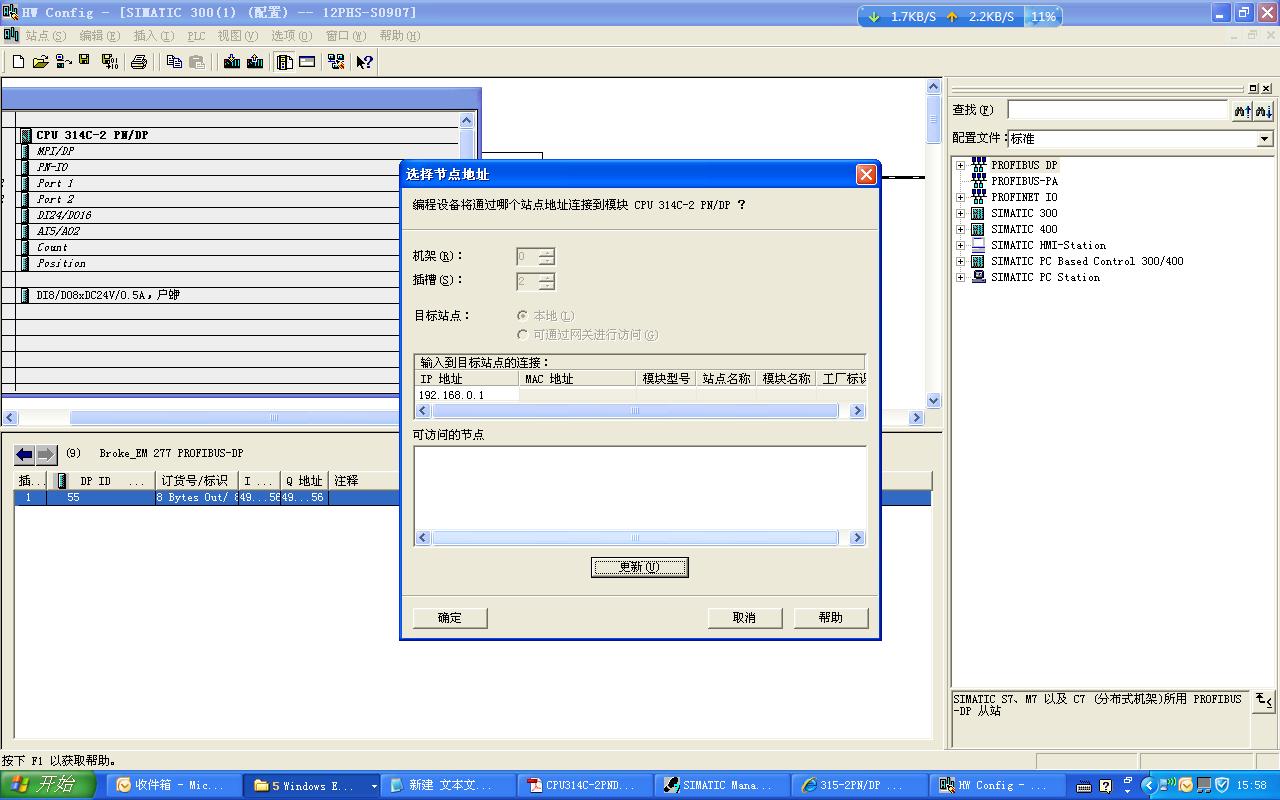Expand the SIMATIC PC Station tree node

960,278
